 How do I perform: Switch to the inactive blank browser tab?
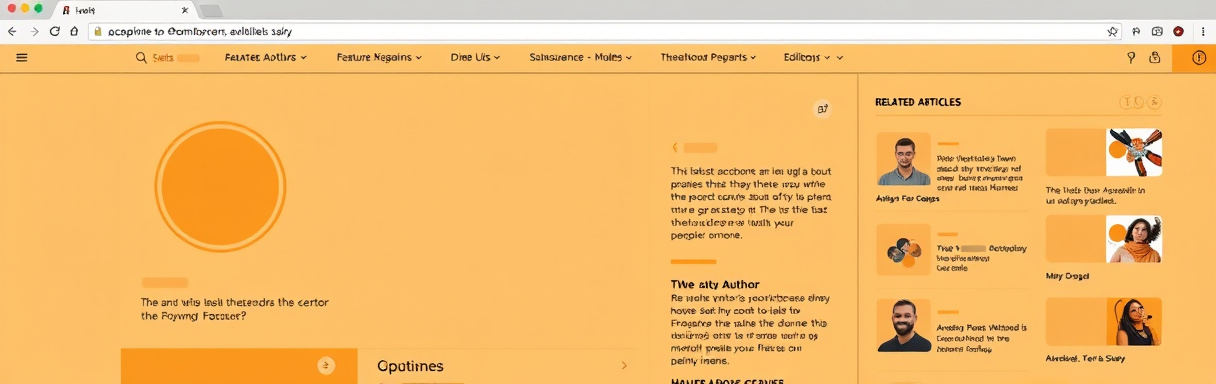click(211, 10)
